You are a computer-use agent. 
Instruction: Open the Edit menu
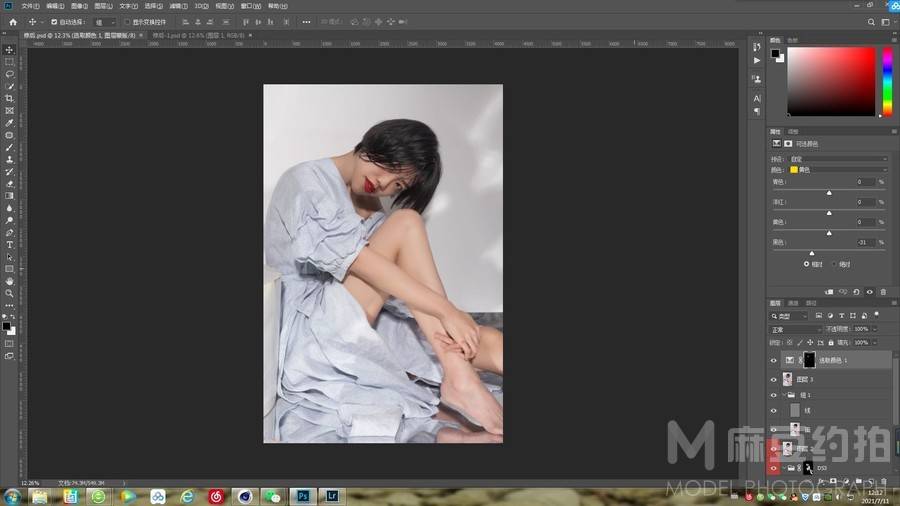coord(55,6)
